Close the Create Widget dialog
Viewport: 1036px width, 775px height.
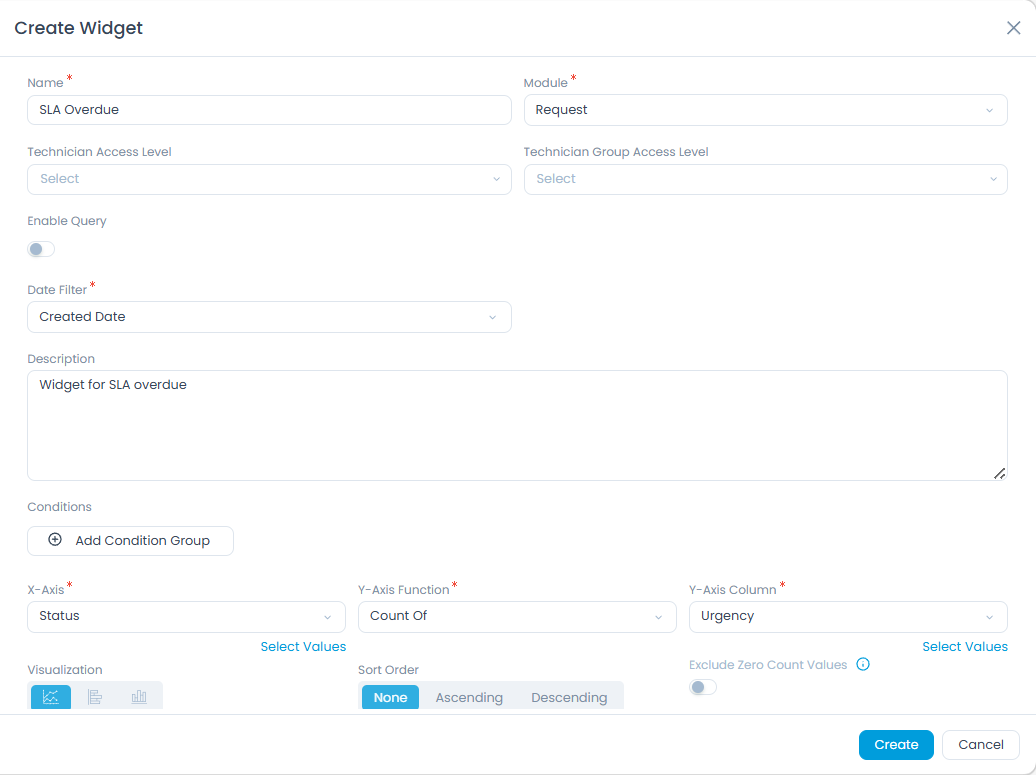1013,28
